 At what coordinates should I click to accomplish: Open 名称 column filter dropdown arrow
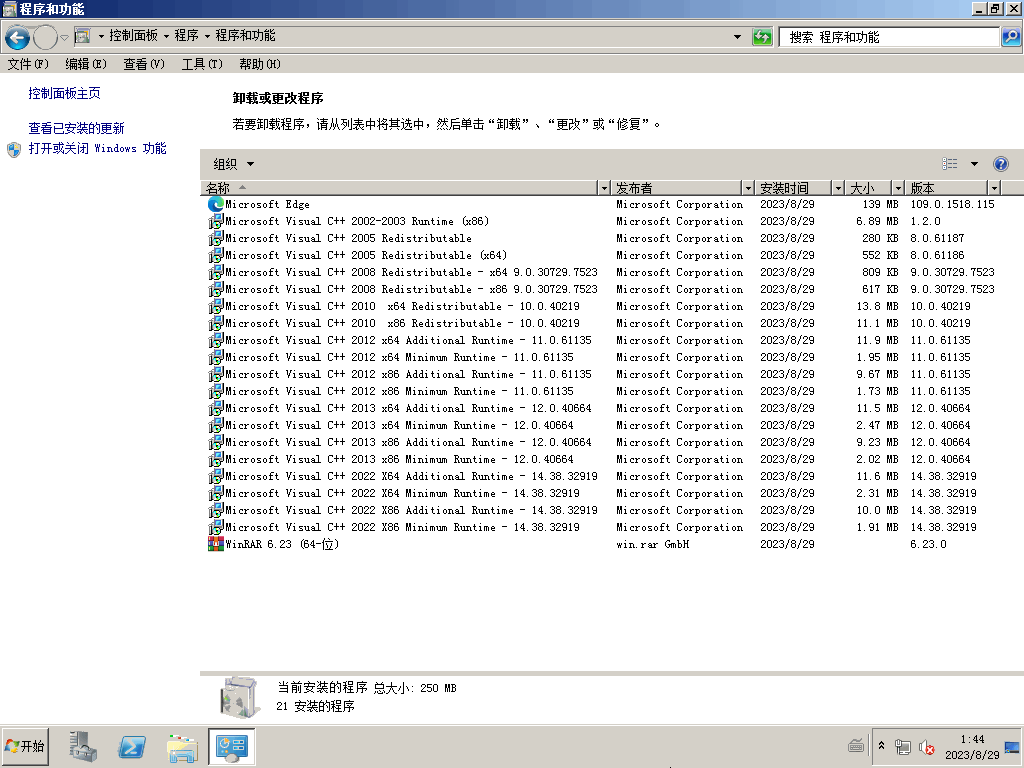pyautogui.click(x=603, y=188)
